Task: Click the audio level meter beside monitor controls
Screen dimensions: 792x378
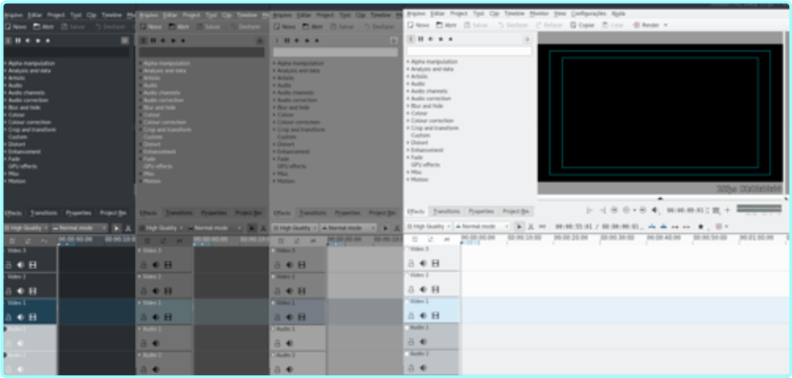Action: pyautogui.click(x=759, y=208)
